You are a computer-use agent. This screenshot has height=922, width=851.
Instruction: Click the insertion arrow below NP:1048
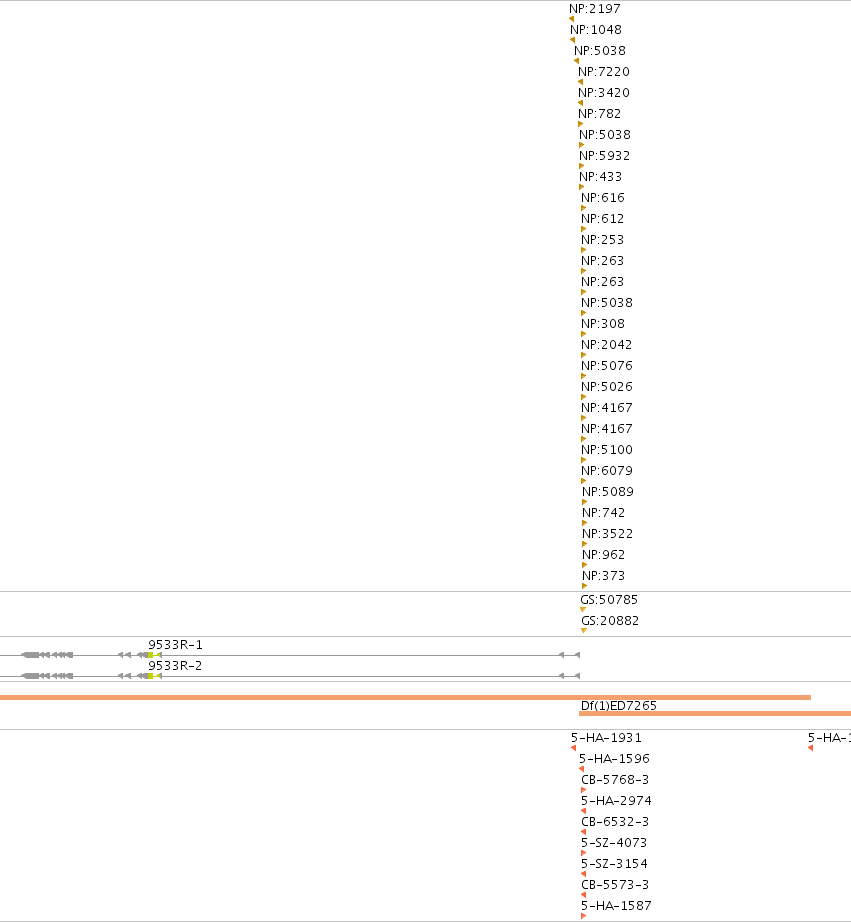tap(572, 41)
